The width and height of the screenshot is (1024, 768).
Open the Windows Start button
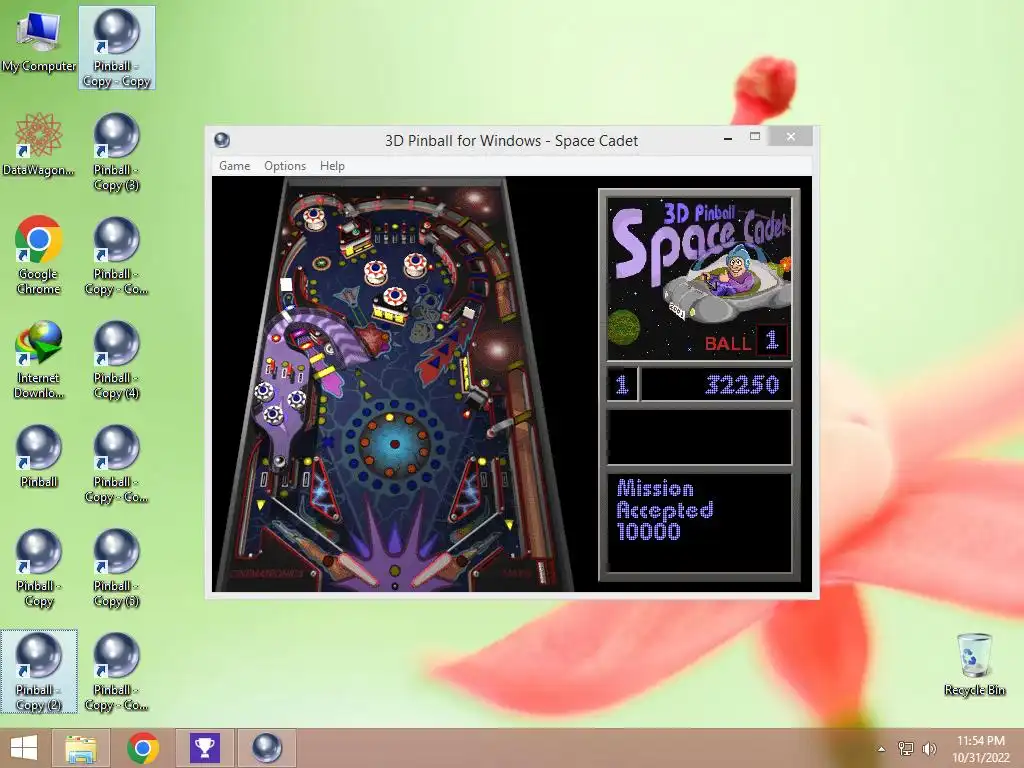click(x=24, y=748)
